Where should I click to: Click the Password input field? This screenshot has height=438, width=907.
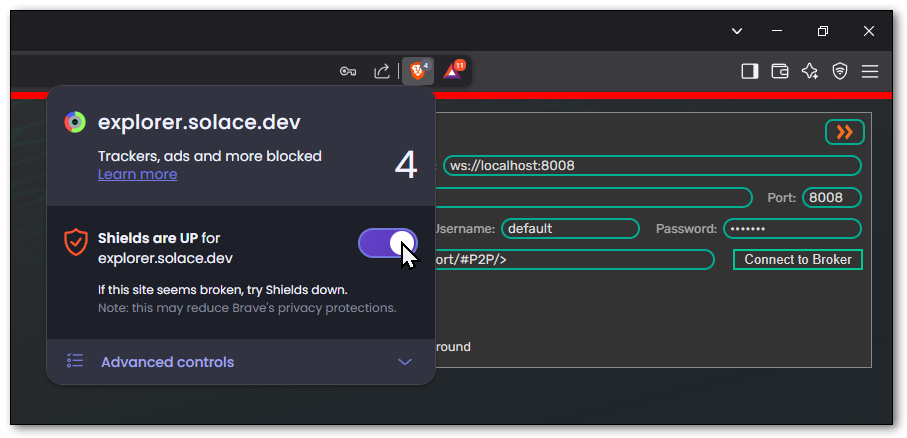click(792, 229)
